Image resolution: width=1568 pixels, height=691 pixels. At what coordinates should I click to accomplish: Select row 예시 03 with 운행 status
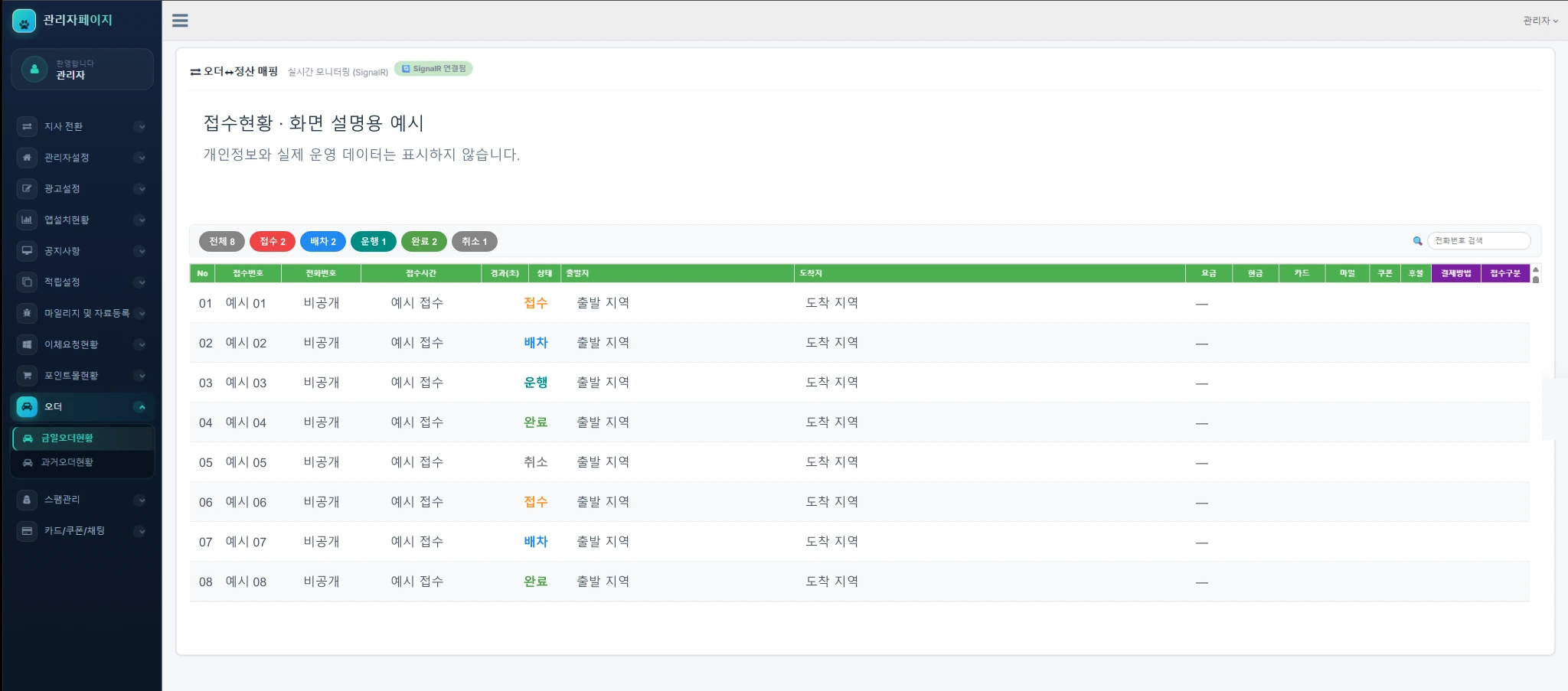[860, 383]
